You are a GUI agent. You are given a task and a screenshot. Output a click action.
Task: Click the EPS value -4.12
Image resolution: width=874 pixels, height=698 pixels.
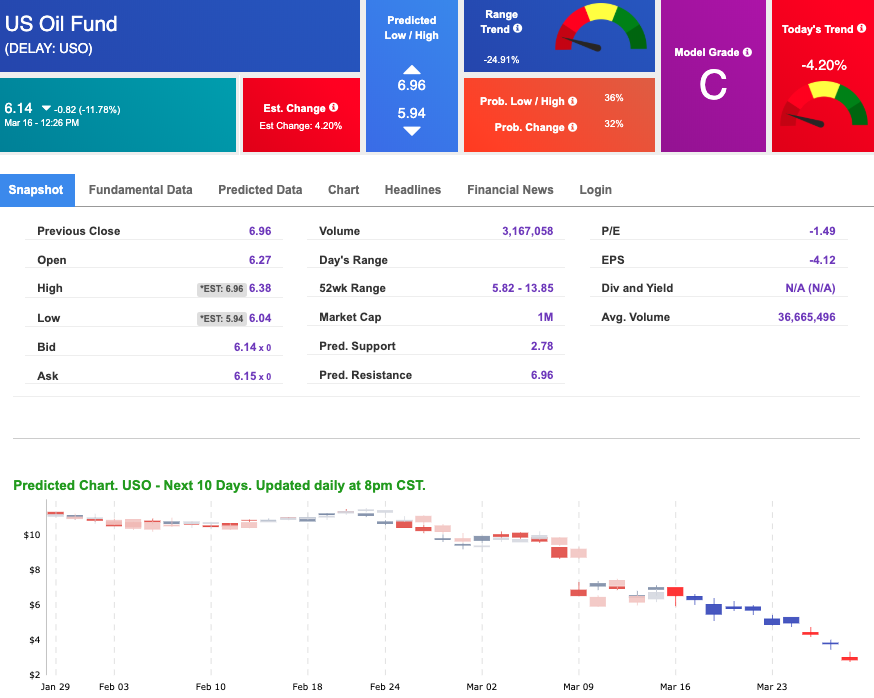click(822, 260)
